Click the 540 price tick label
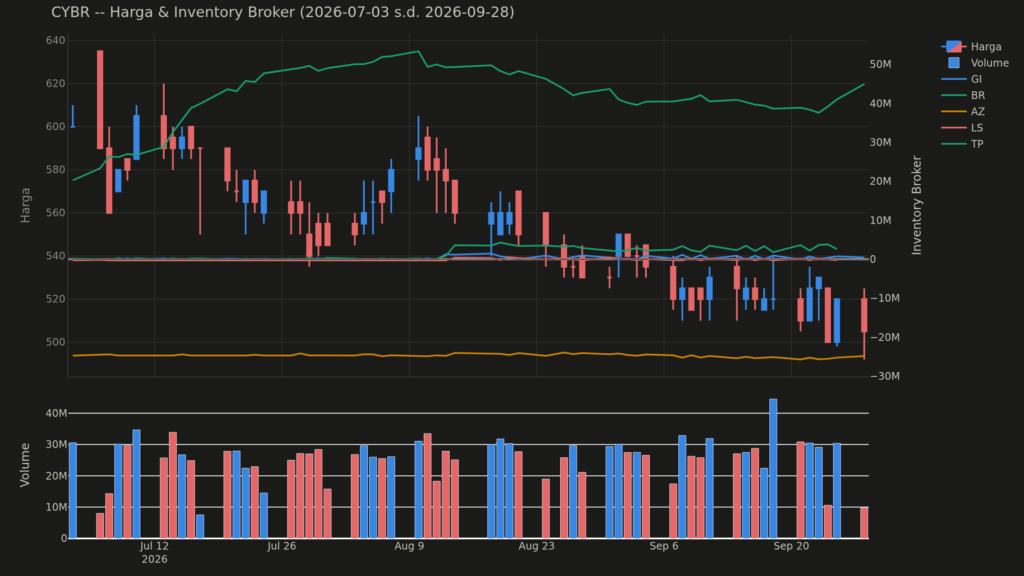This screenshot has height=576, width=1024. (x=56, y=256)
